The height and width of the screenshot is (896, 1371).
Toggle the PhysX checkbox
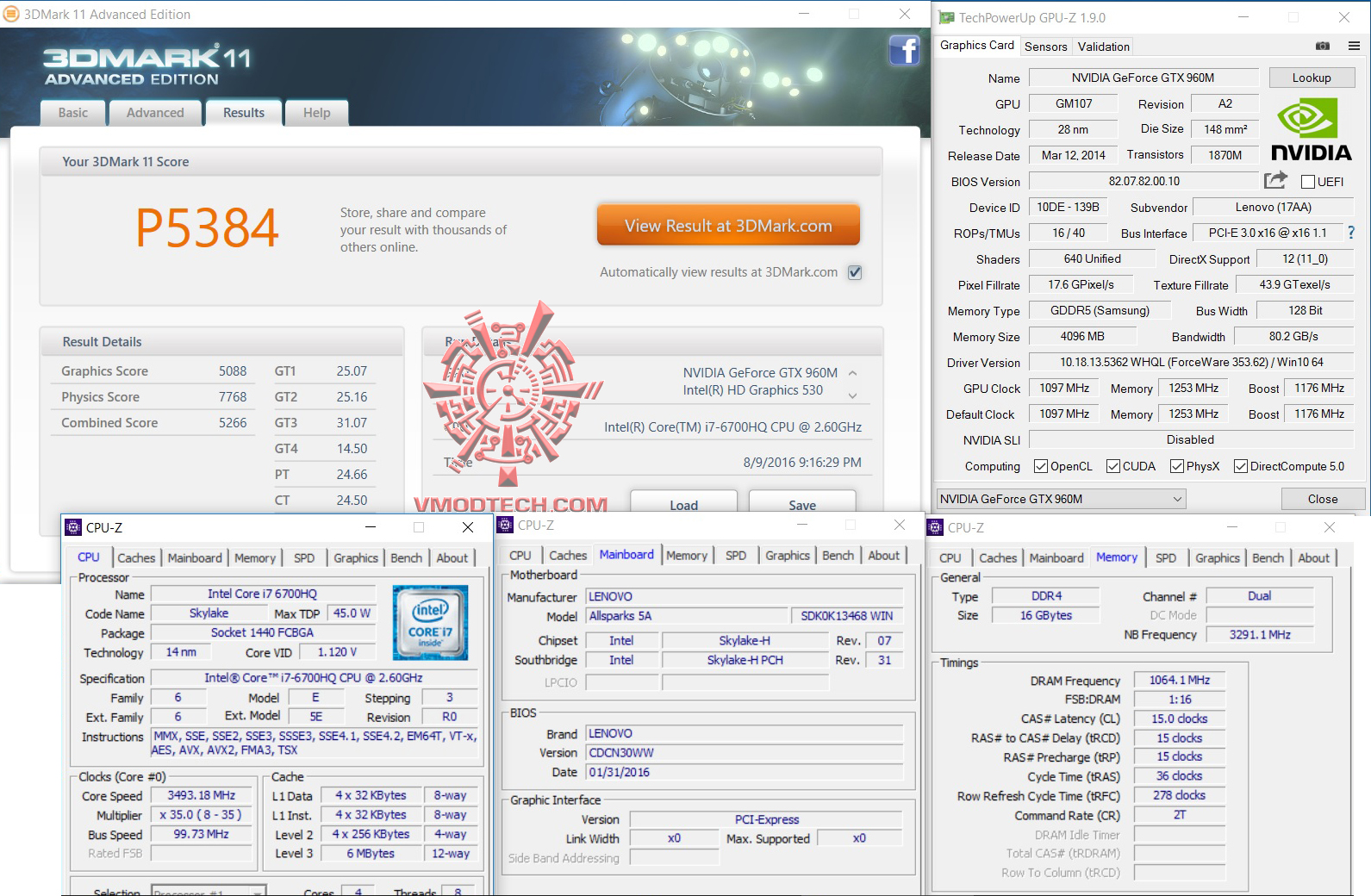click(x=1177, y=466)
